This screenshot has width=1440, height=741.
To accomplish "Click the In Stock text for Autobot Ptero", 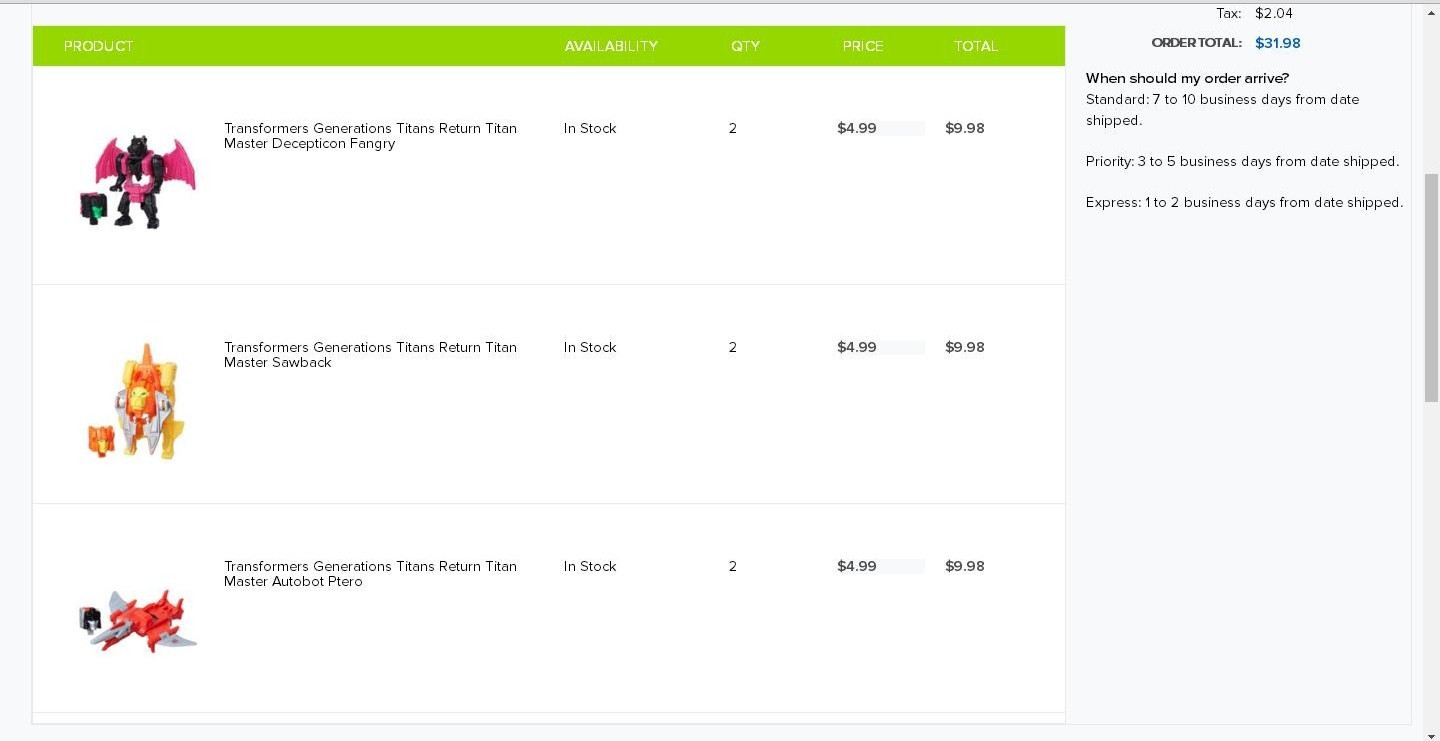I will (590, 566).
